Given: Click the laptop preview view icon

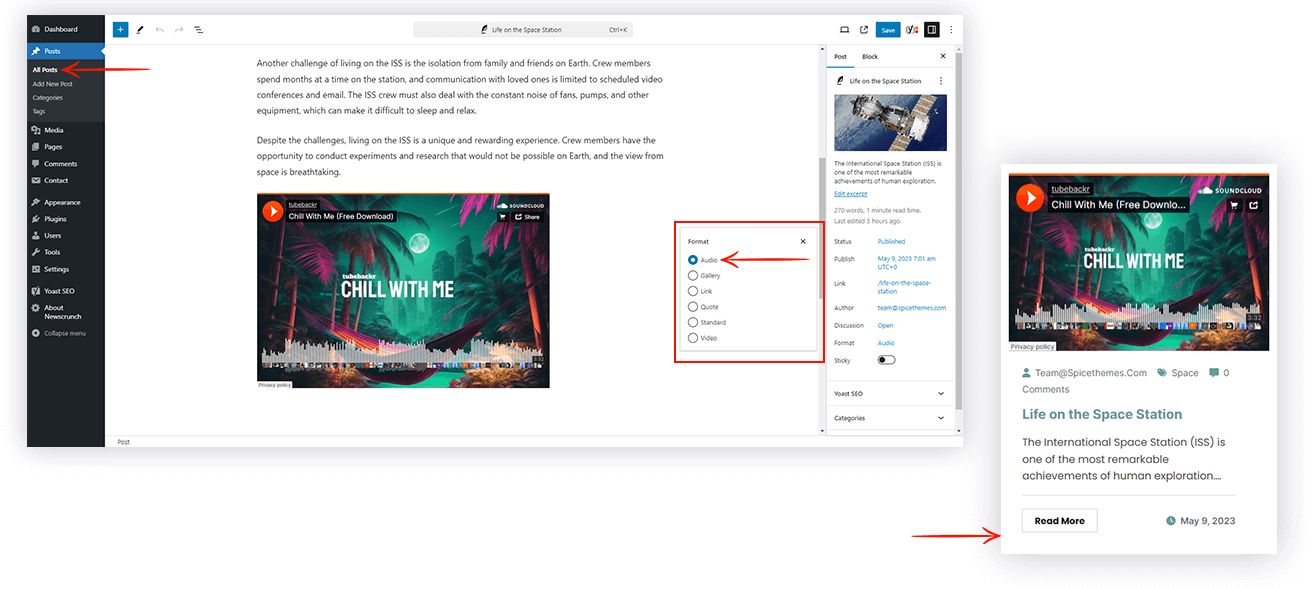Looking at the screenshot, I should click(844, 30).
